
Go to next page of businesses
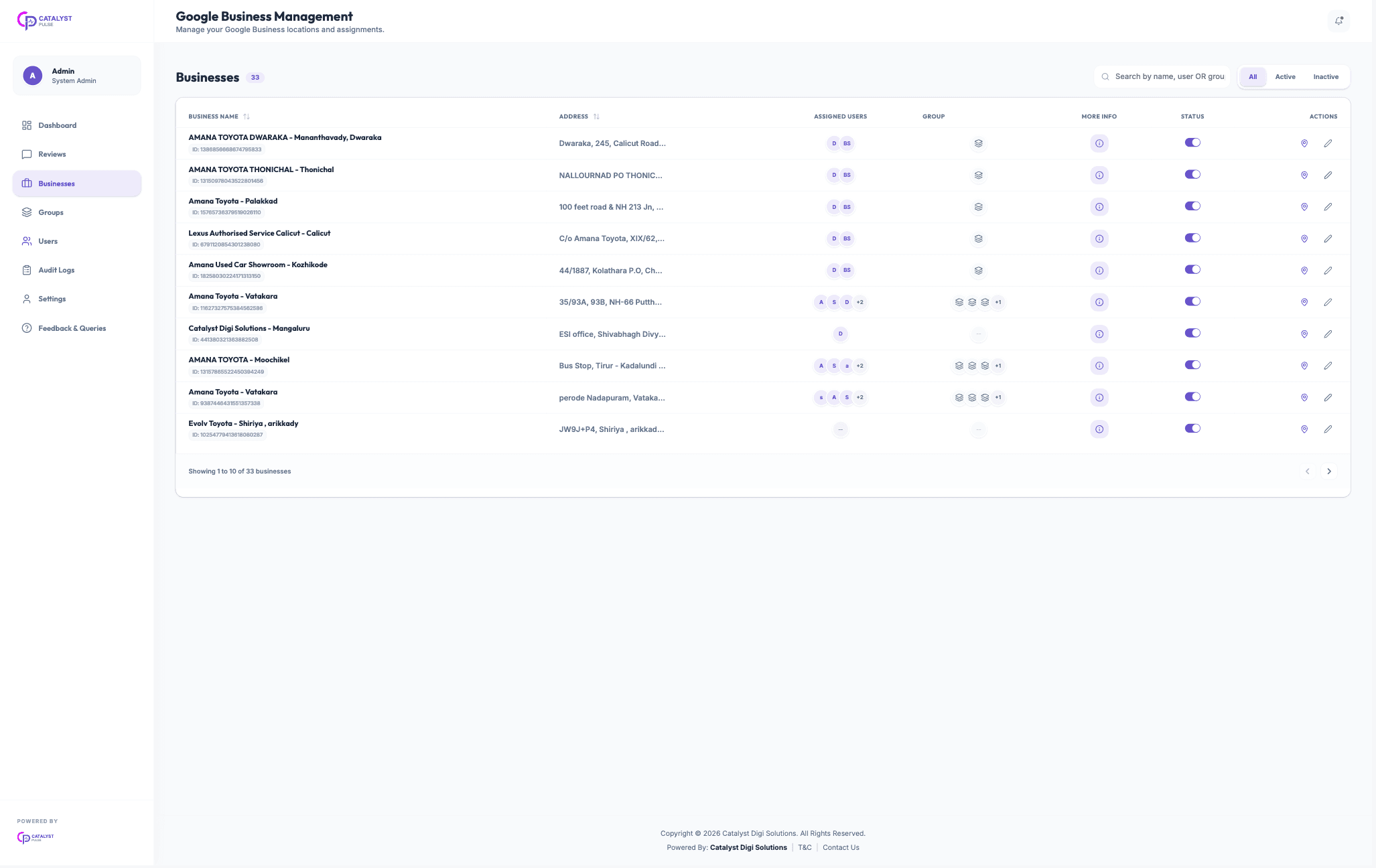[x=1329, y=472]
